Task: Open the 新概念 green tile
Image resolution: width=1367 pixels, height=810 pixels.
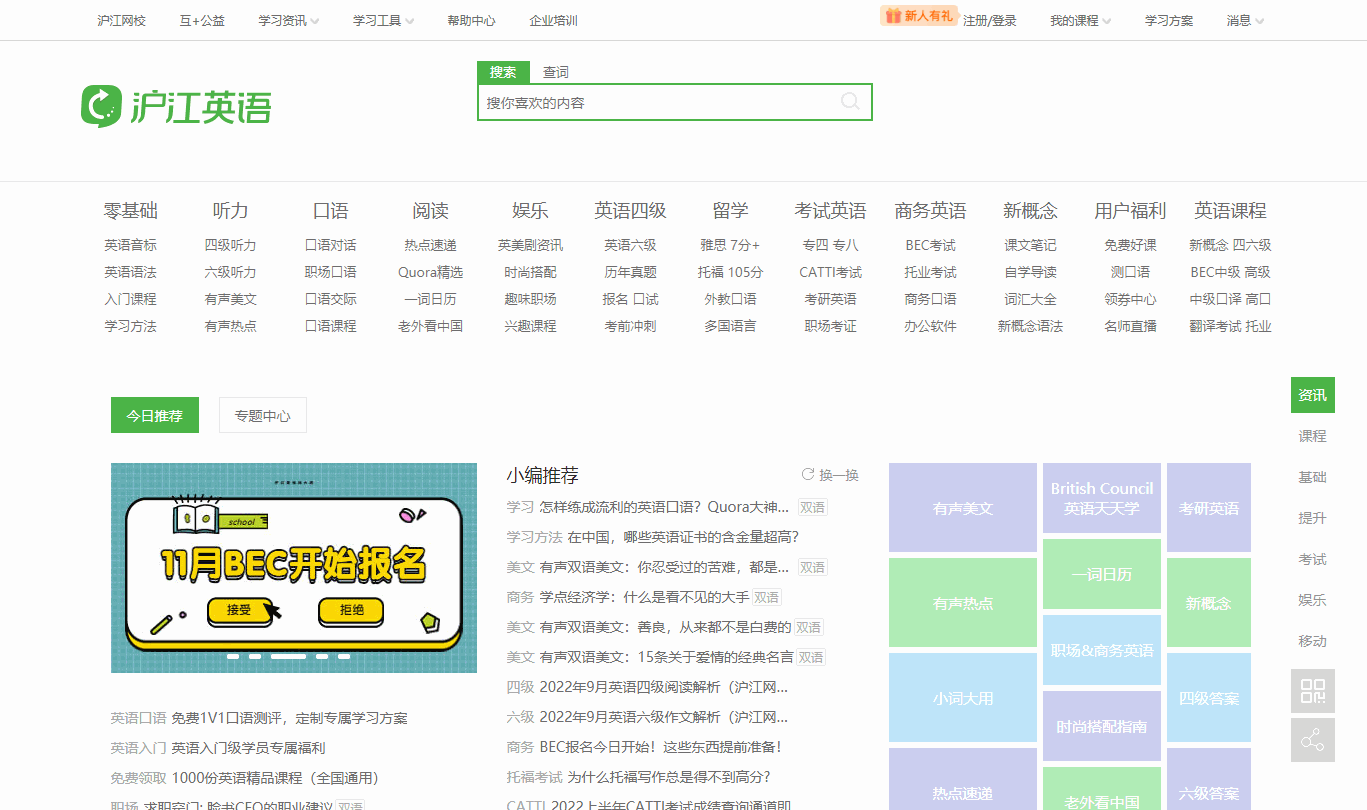Action: [x=1209, y=603]
